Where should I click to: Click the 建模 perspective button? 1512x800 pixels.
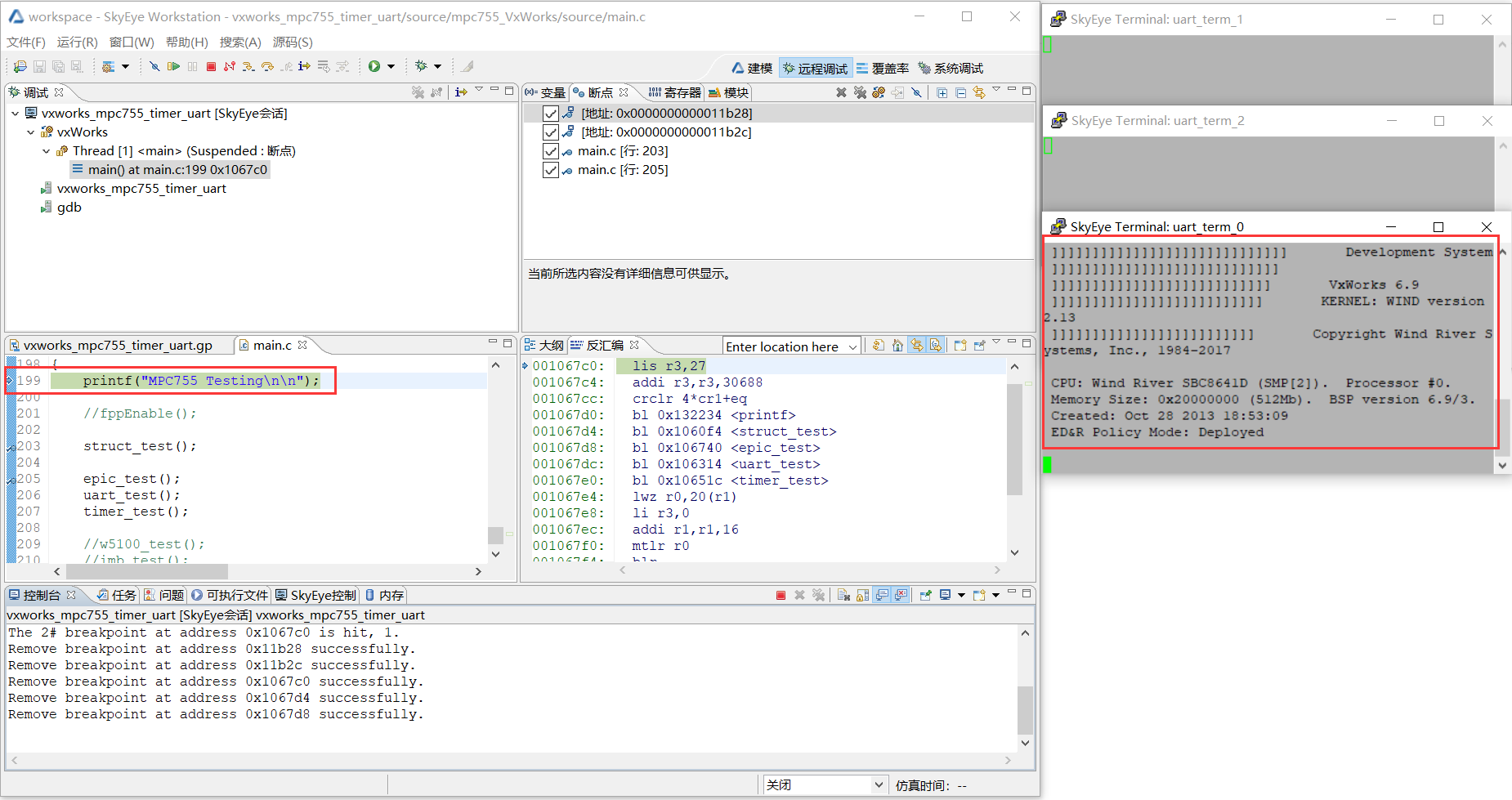point(753,68)
